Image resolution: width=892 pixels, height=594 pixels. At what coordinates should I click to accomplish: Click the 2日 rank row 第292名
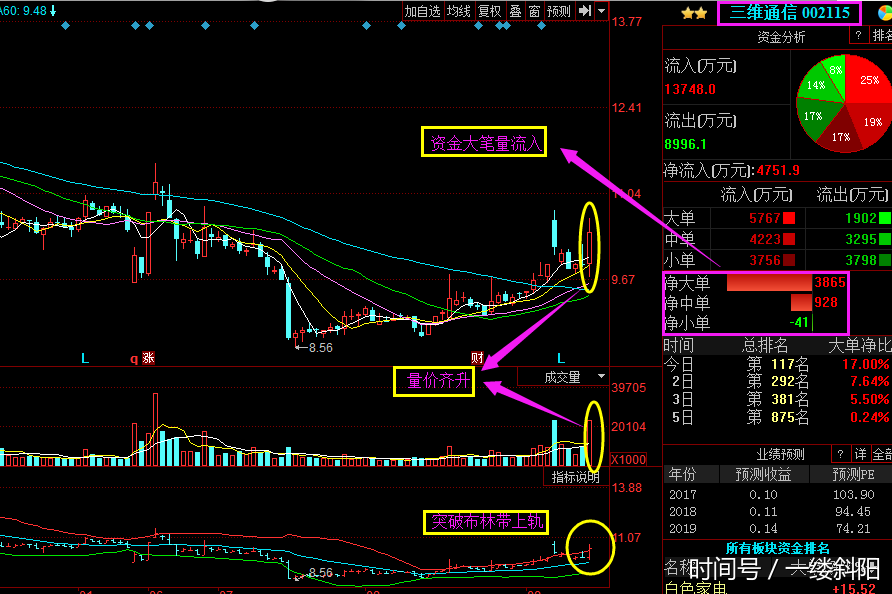777,381
